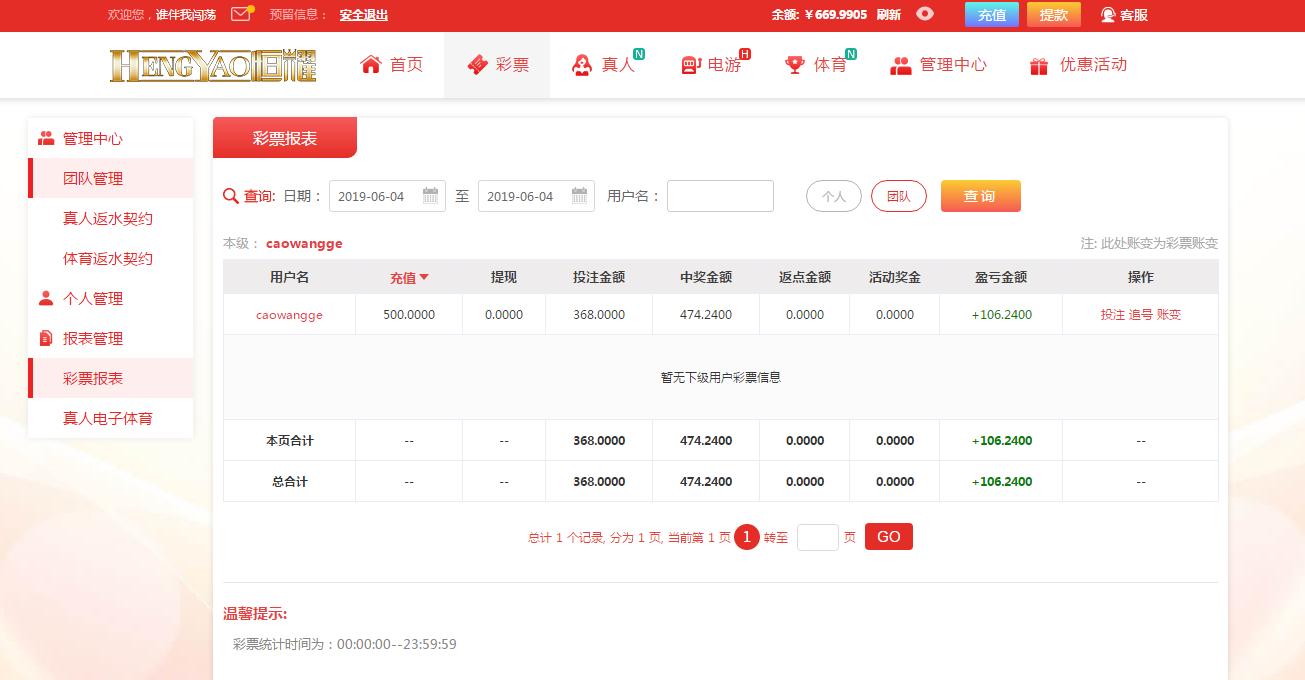Click the home icon beside 首页

pyautogui.click(x=371, y=65)
